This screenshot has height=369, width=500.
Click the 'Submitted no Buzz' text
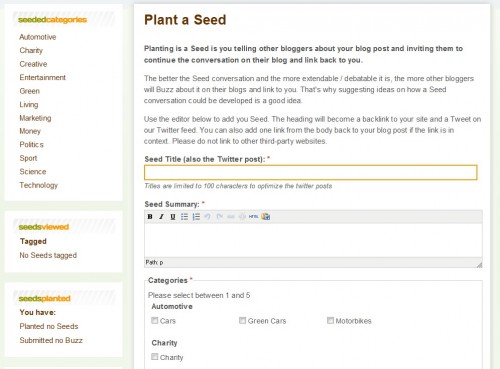pos(51,340)
